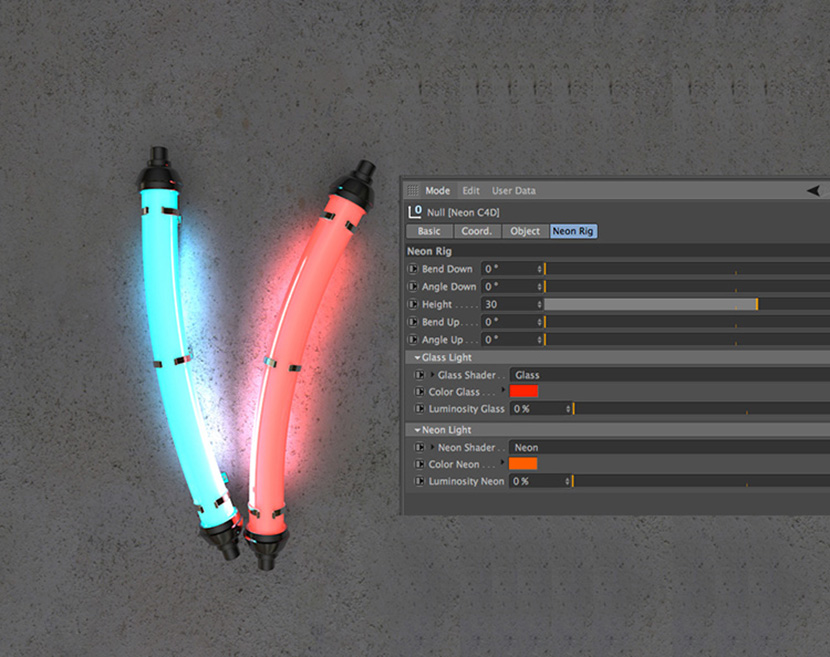Screen dimensions: 830x657
Task: Toggle keyframe dot for Luminosity Glass
Action: tap(419, 409)
